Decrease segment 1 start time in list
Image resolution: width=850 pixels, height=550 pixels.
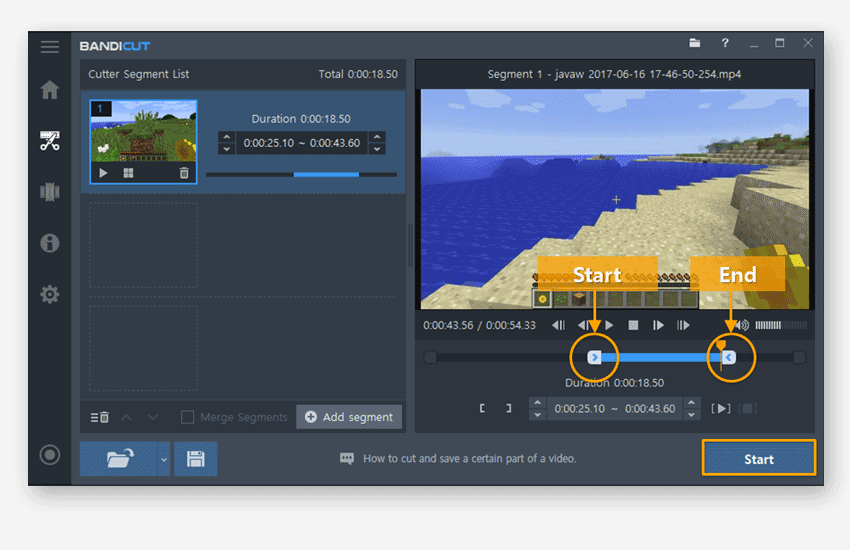[227, 149]
